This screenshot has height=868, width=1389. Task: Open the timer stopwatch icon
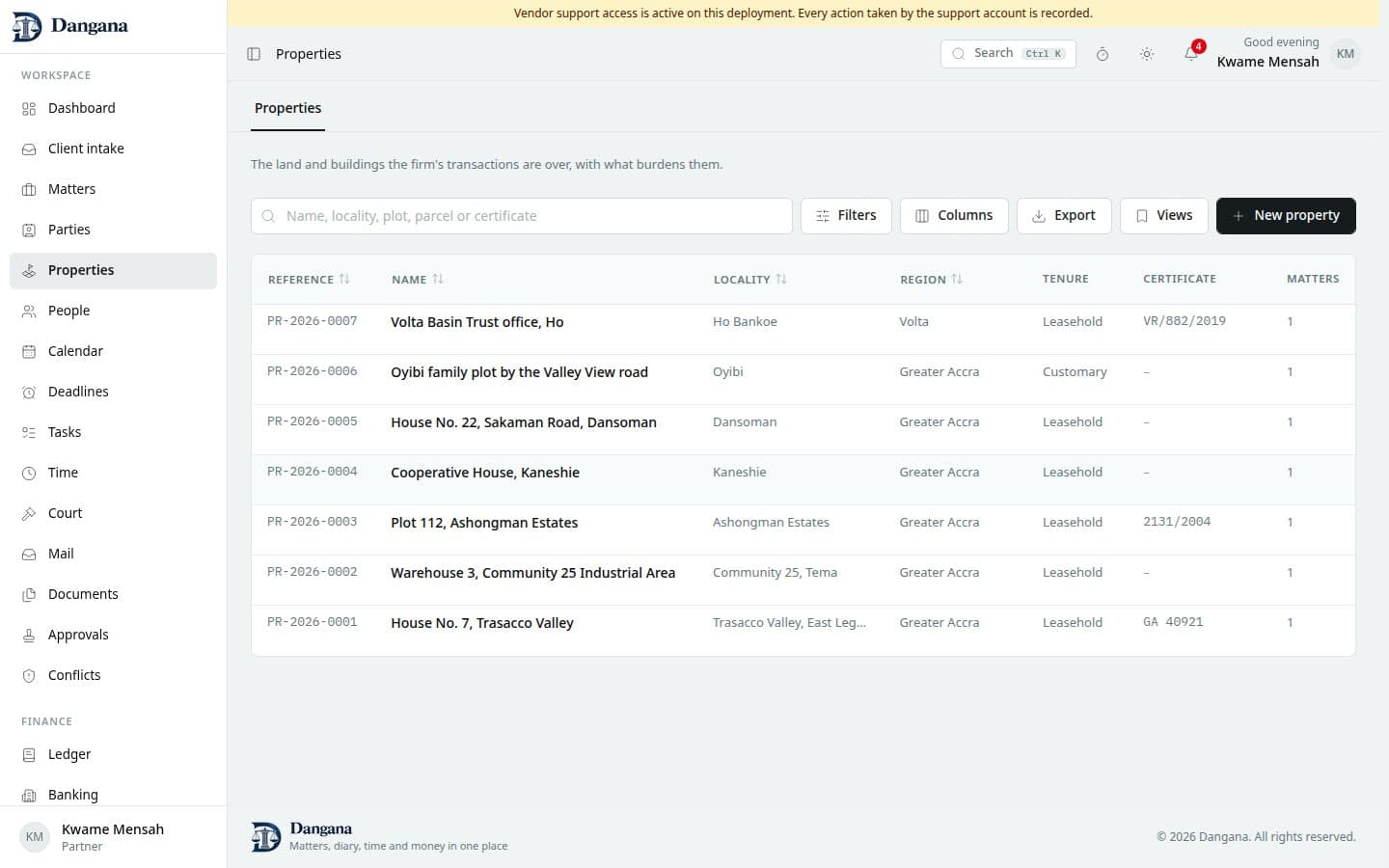tap(1103, 54)
